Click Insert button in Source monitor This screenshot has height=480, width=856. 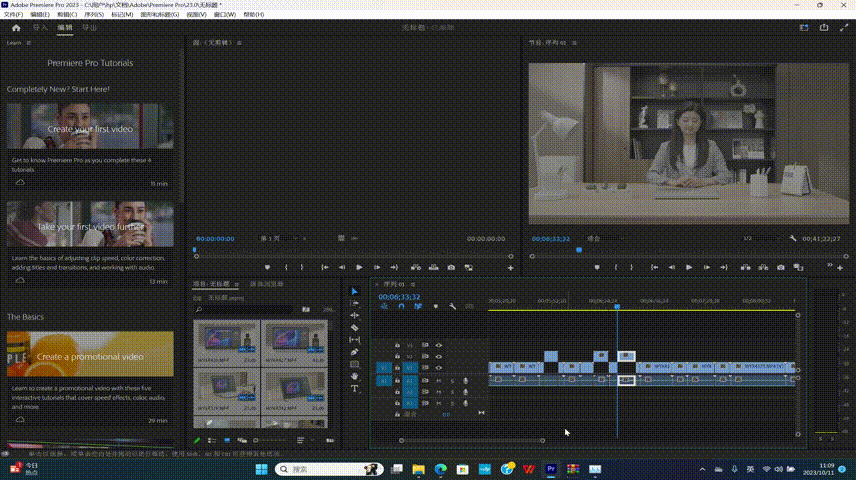416,268
